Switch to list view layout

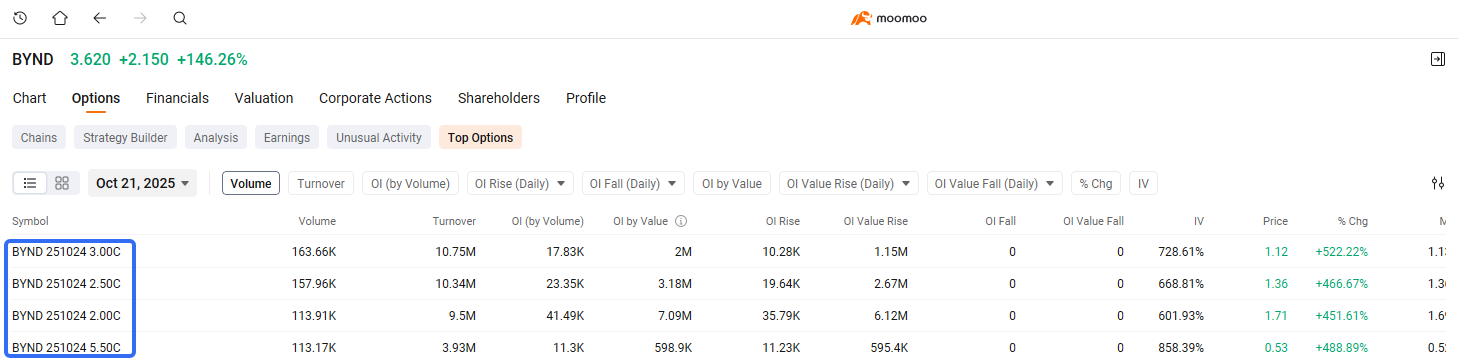coord(30,183)
